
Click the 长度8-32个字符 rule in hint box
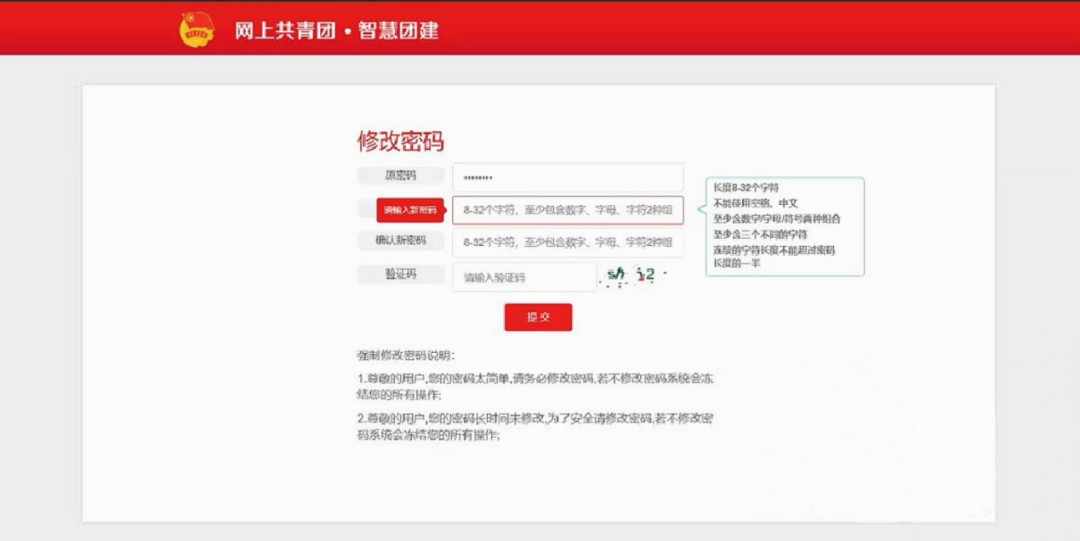(x=746, y=187)
